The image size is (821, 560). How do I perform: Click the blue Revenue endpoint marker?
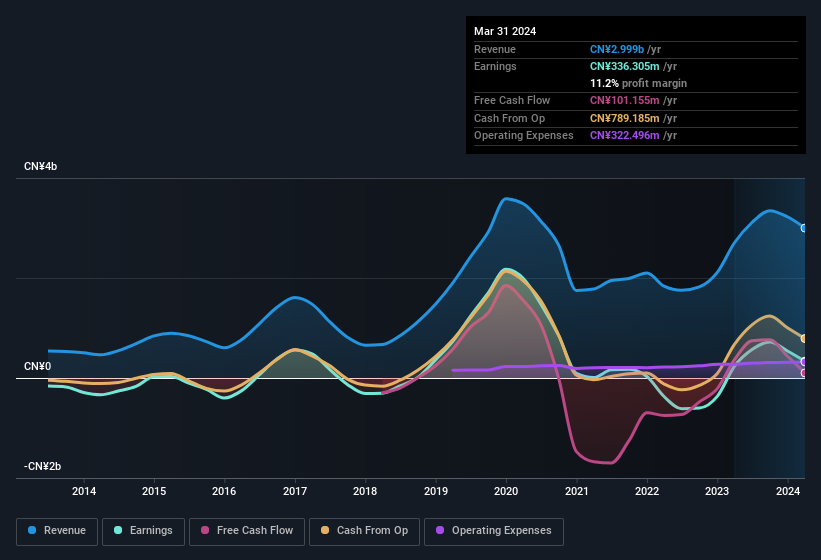pos(804,228)
